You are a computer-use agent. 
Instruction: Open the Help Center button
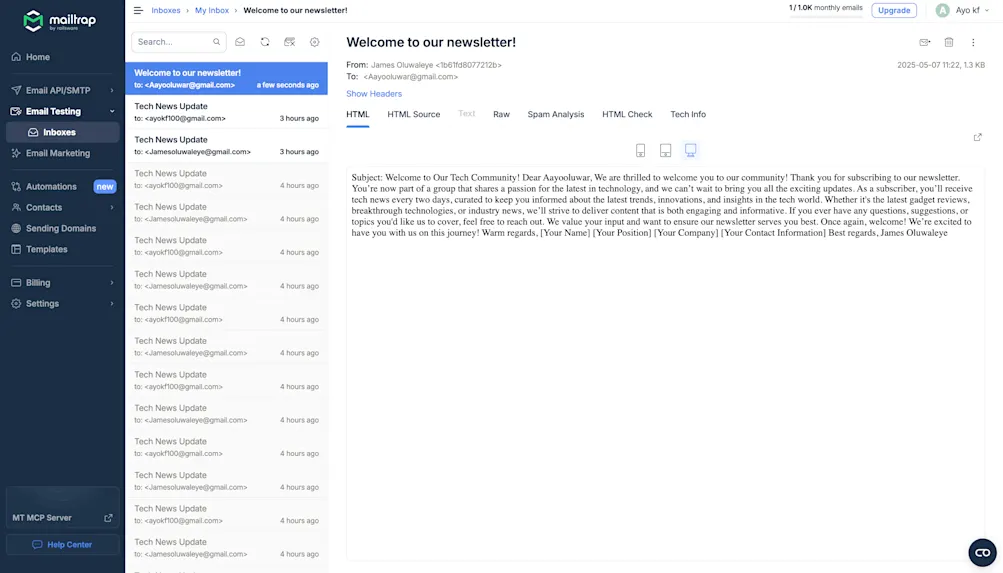click(62, 545)
